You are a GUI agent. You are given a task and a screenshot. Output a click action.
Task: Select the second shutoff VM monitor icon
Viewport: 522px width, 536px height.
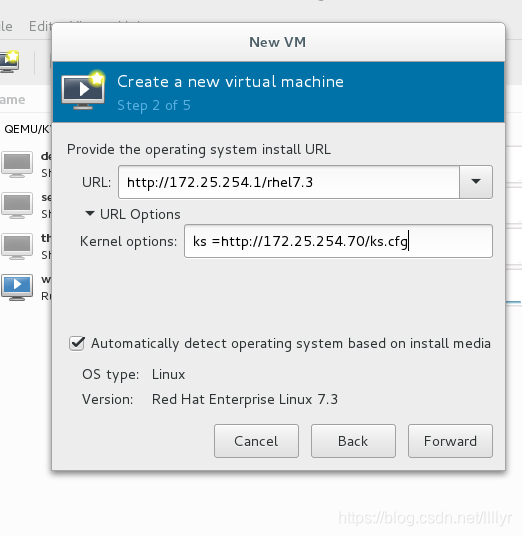[17, 206]
